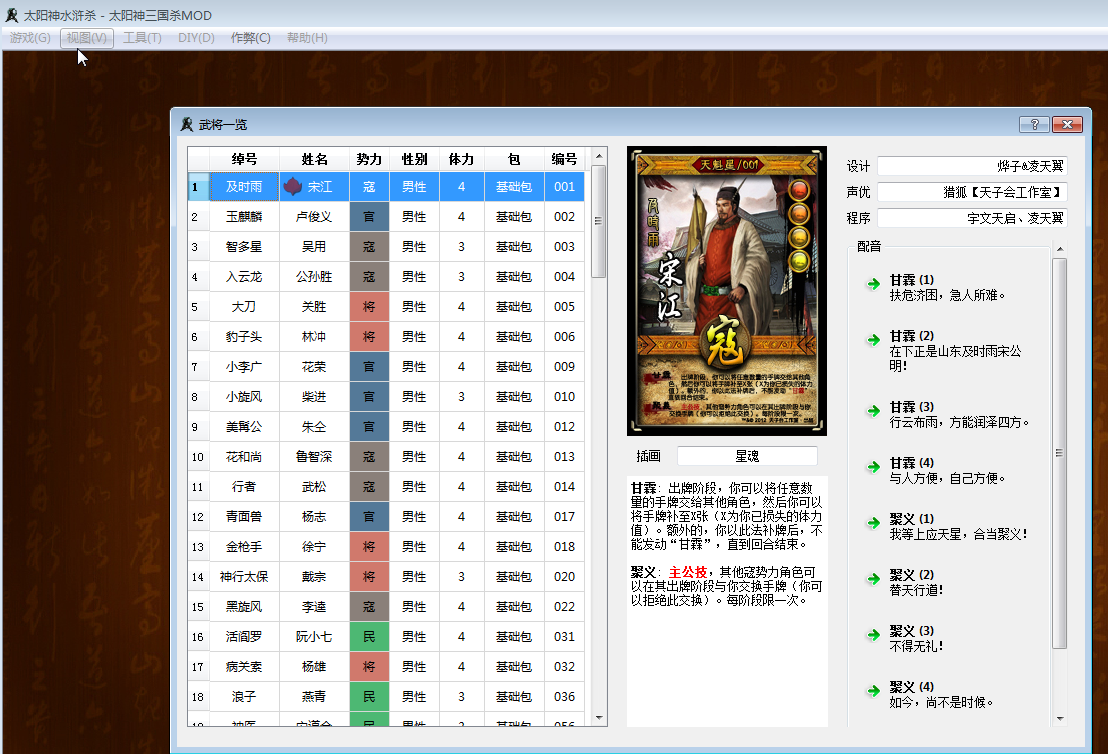1108x754 pixels.
Task: Play voice line 甘霖 (1) arrow icon
Action: (x=873, y=284)
